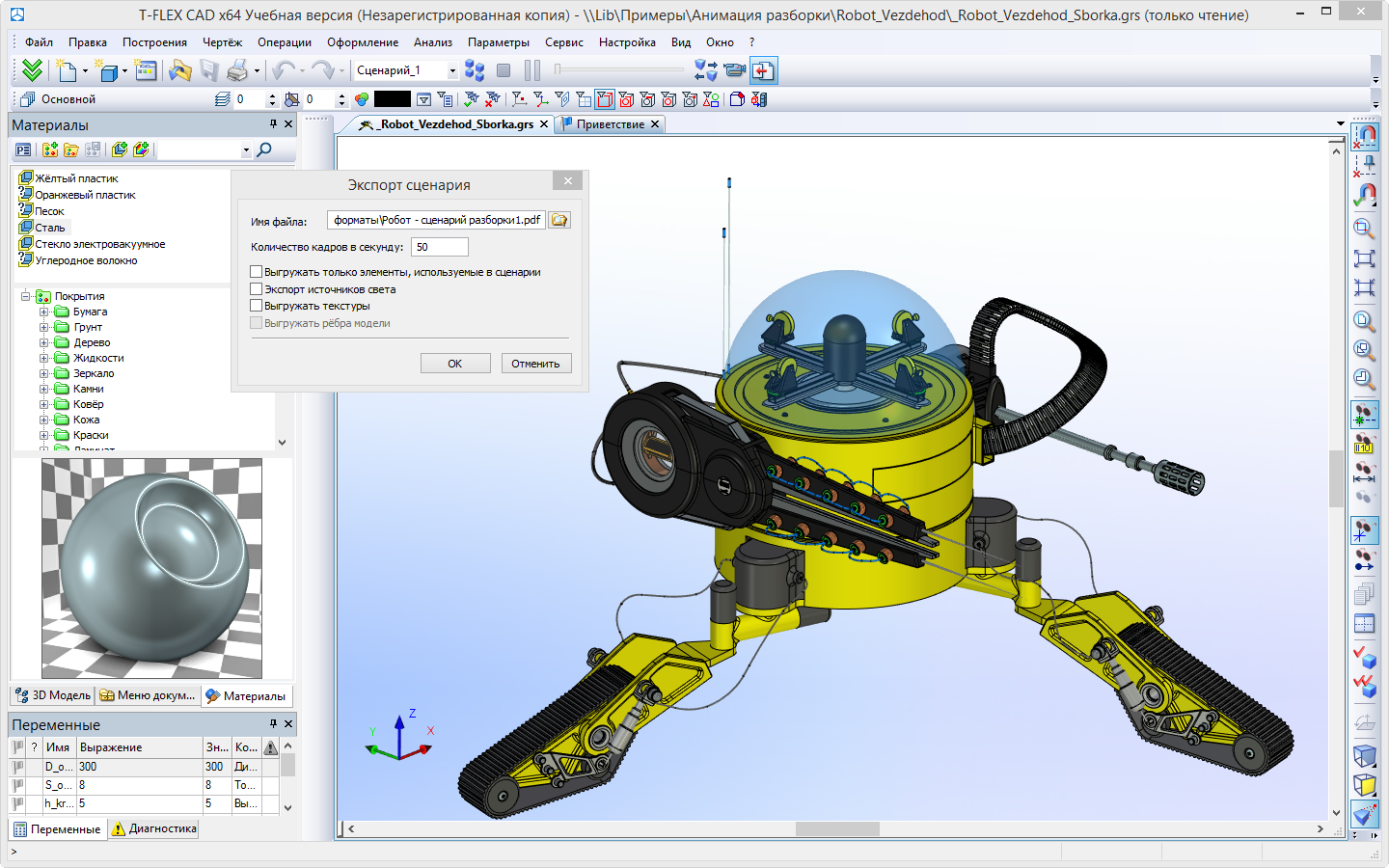1389x868 pixels.
Task: Expand the Кожа folder
Action: [x=43, y=420]
